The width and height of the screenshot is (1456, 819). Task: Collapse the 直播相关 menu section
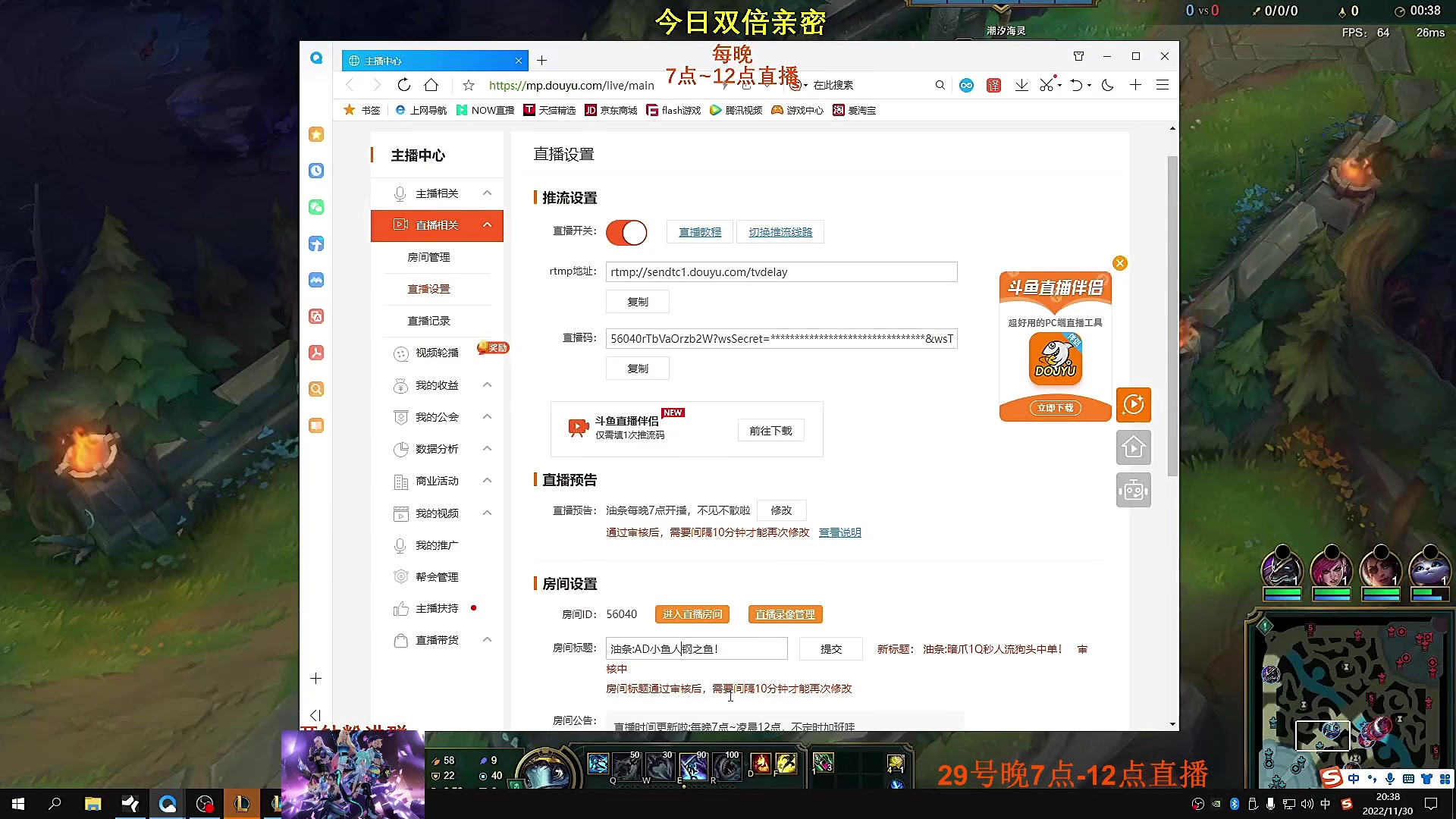(x=487, y=225)
